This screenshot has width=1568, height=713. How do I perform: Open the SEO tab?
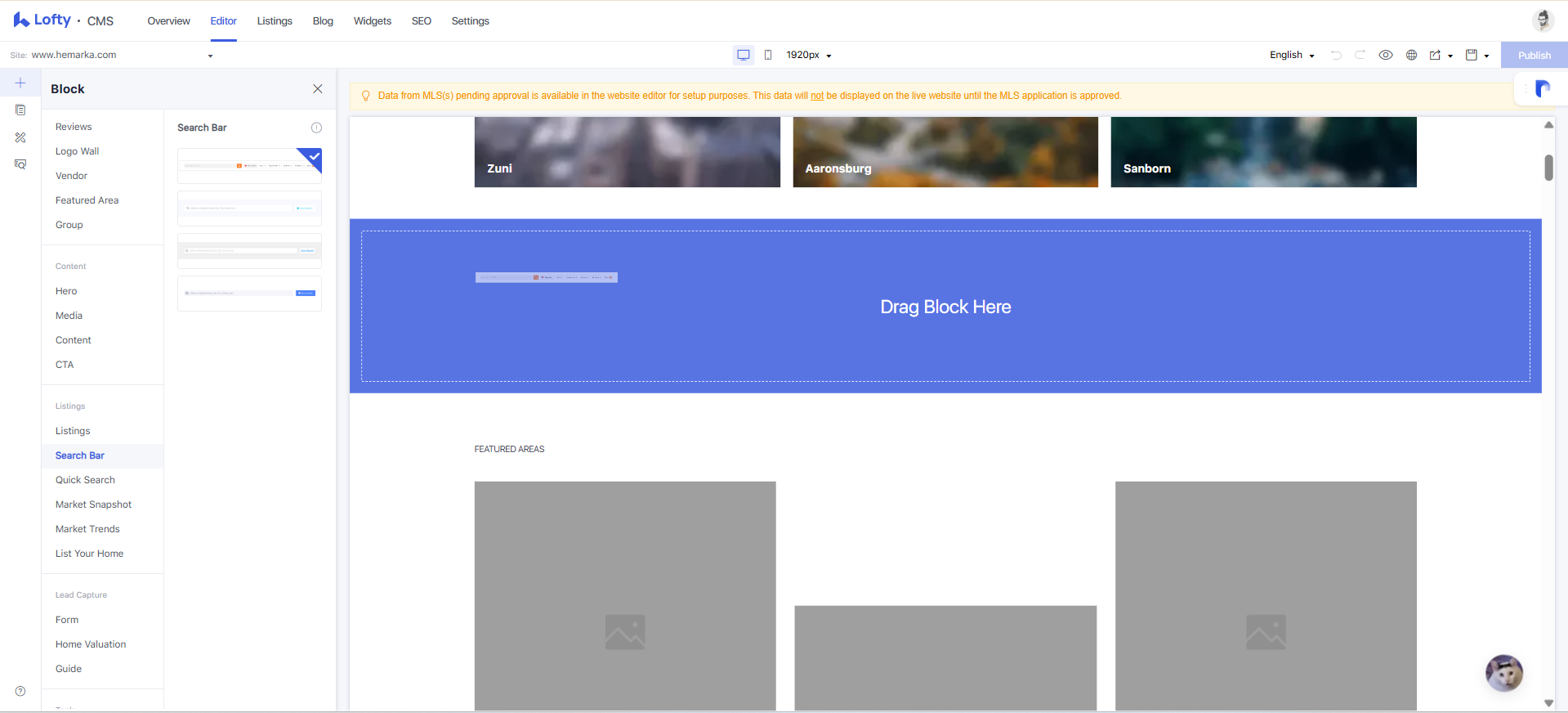pyautogui.click(x=422, y=21)
